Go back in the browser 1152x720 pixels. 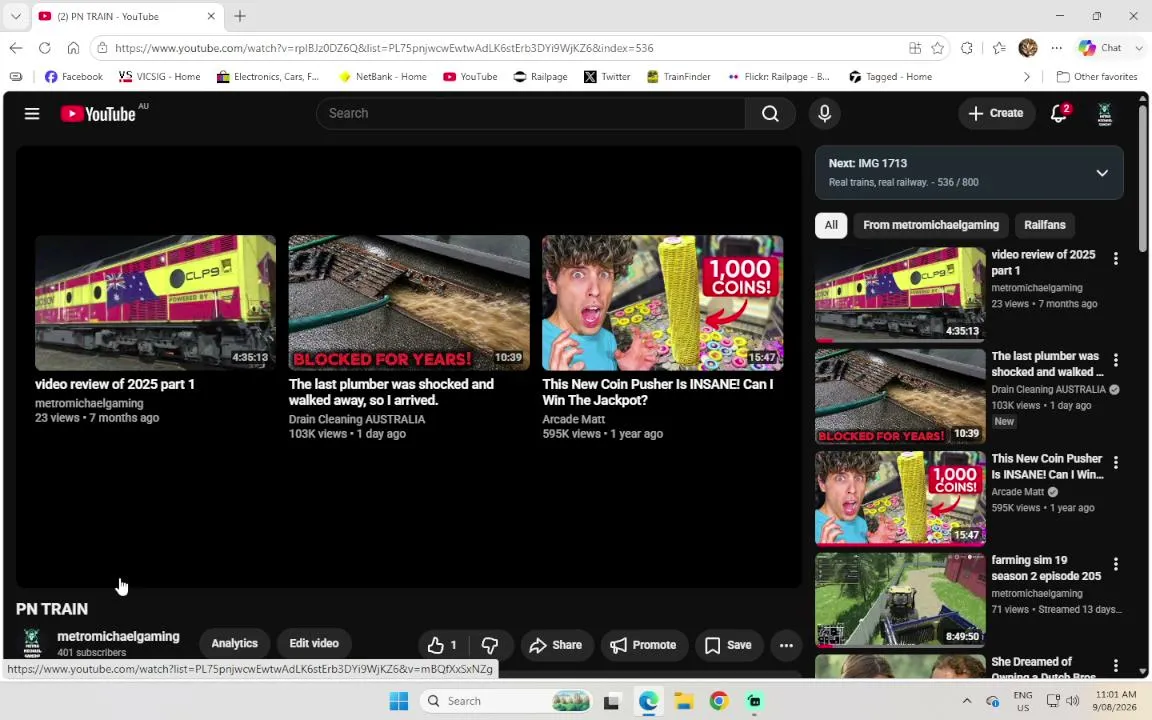16,48
